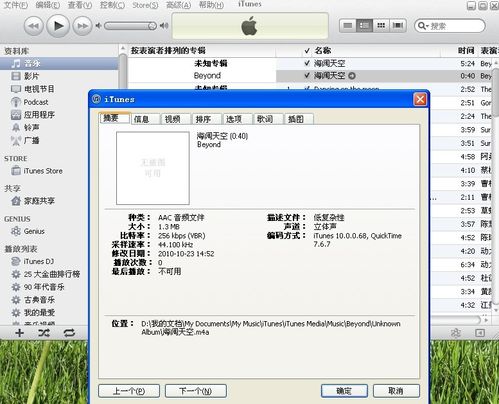Switch to the 排序 tab
The image size is (499, 404).
point(206,119)
